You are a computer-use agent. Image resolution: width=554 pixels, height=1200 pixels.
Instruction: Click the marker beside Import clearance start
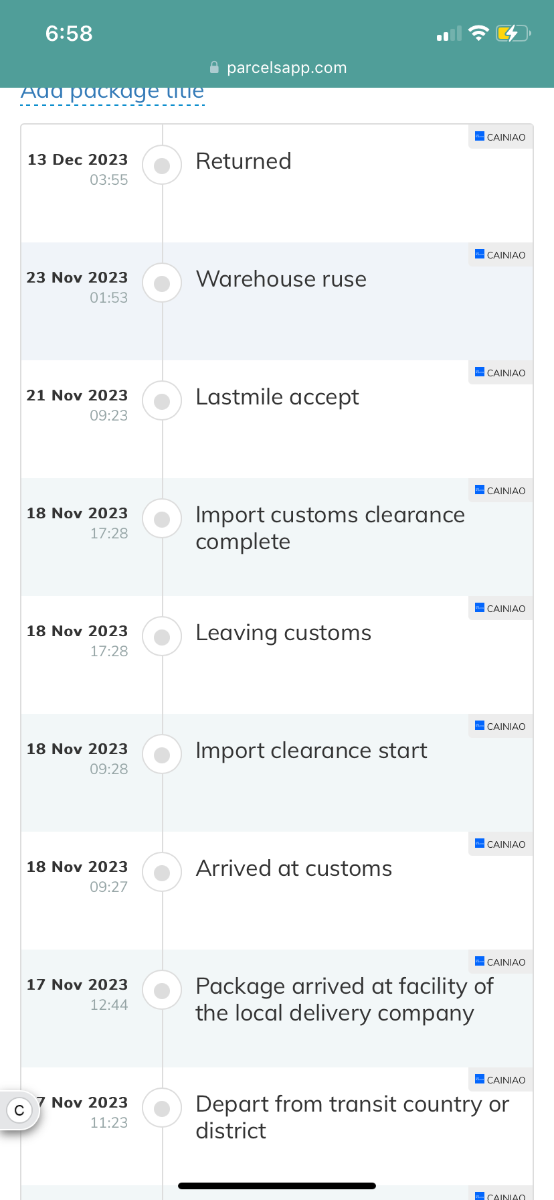pos(162,755)
